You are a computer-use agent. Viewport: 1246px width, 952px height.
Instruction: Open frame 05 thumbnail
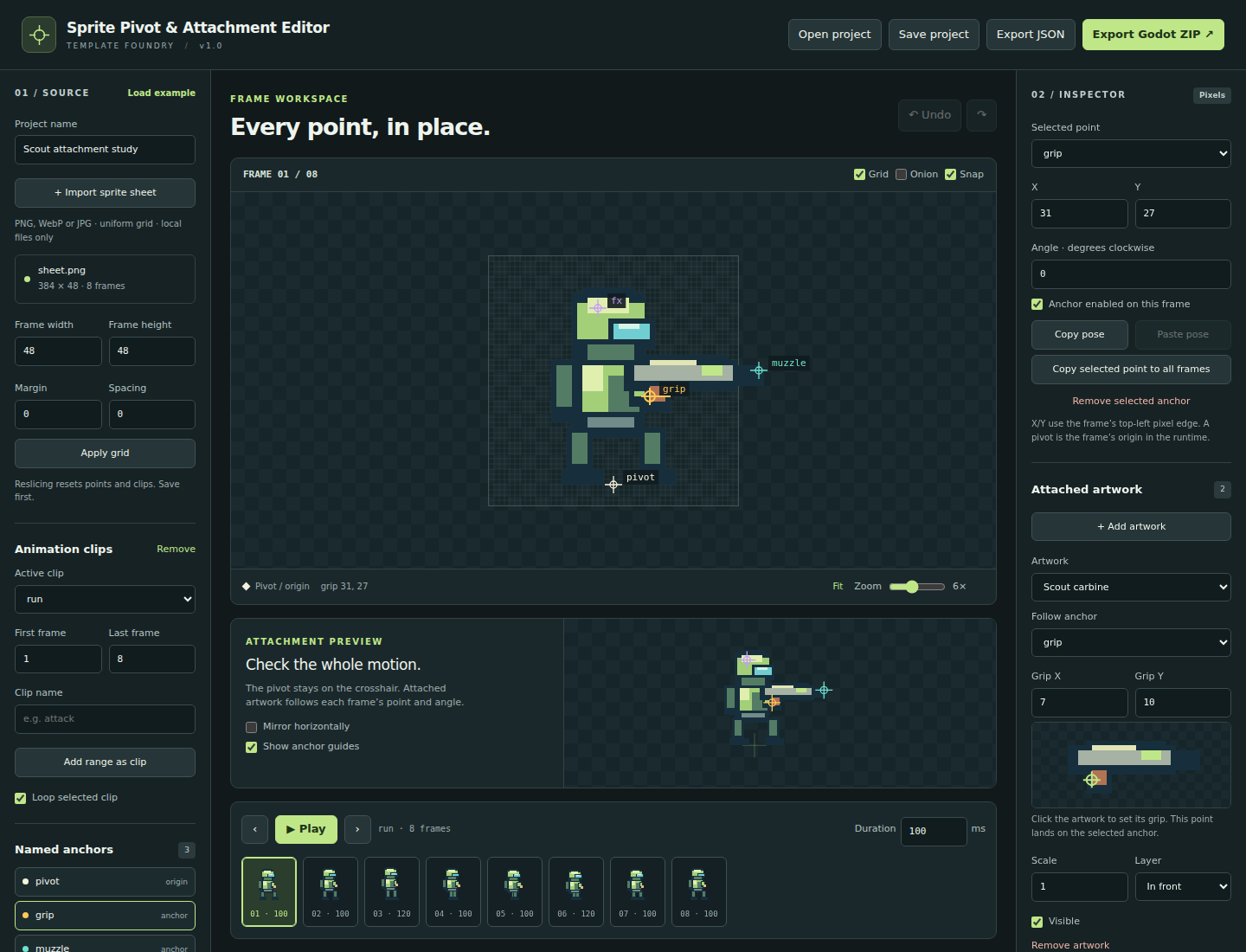(515, 891)
